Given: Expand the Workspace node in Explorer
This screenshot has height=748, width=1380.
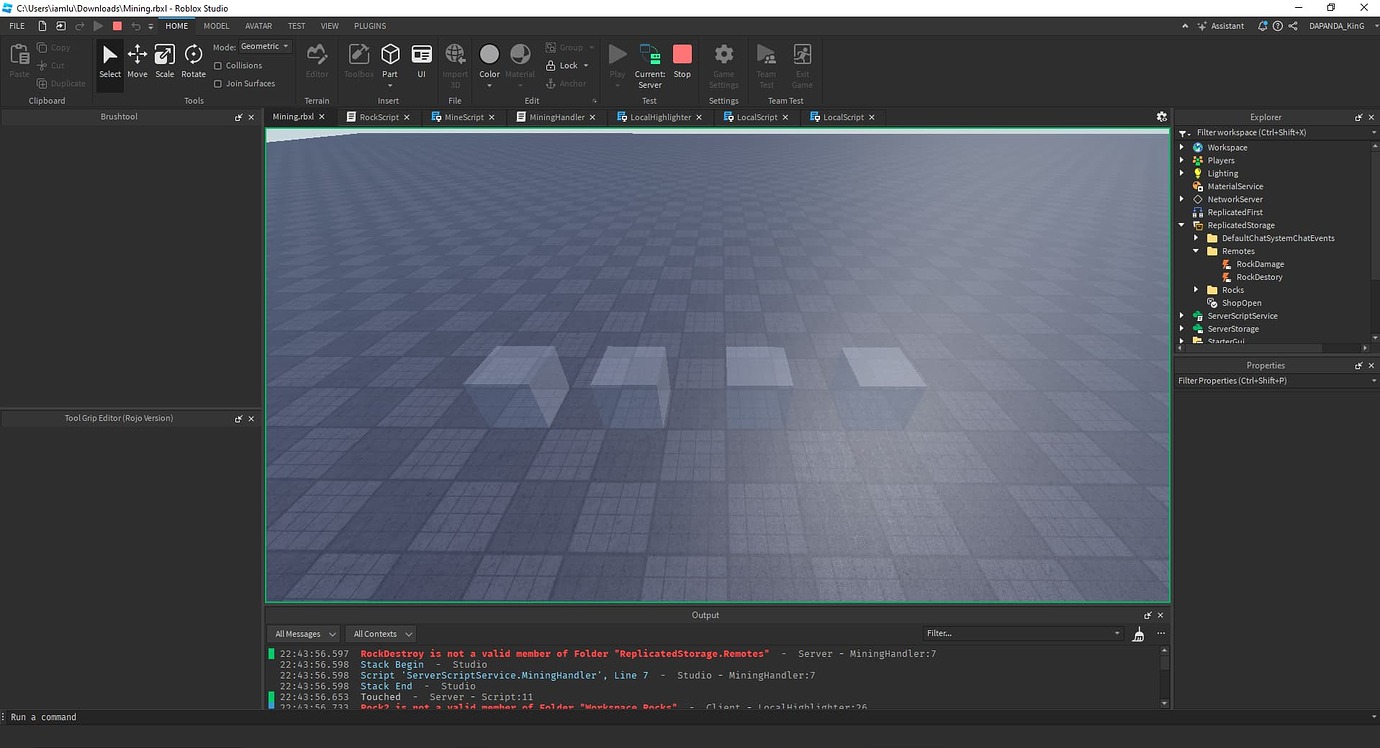Looking at the screenshot, I should click(x=1182, y=148).
